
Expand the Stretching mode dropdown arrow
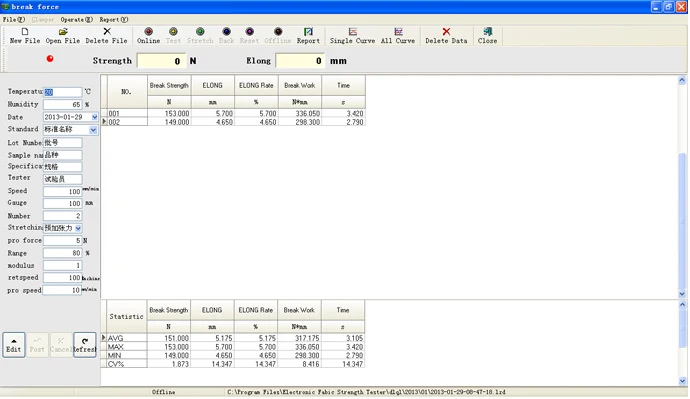pyautogui.click(x=78, y=228)
